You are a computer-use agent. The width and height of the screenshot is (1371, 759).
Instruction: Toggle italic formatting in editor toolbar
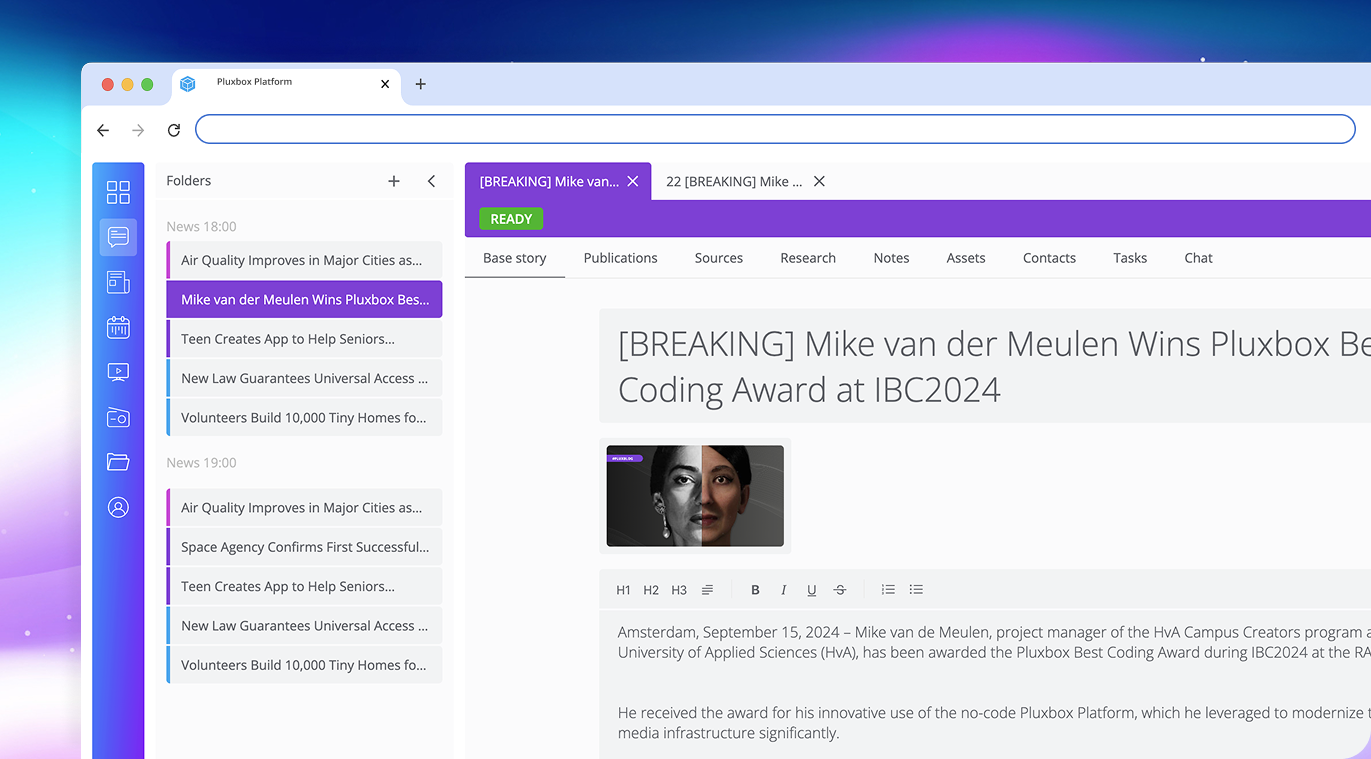783,590
